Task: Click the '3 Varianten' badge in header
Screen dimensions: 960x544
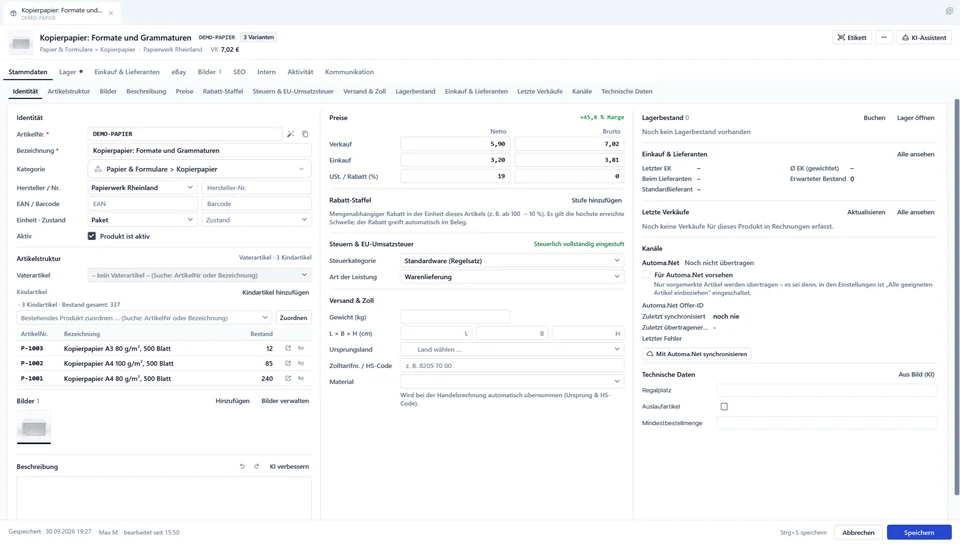Action: coord(258,37)
